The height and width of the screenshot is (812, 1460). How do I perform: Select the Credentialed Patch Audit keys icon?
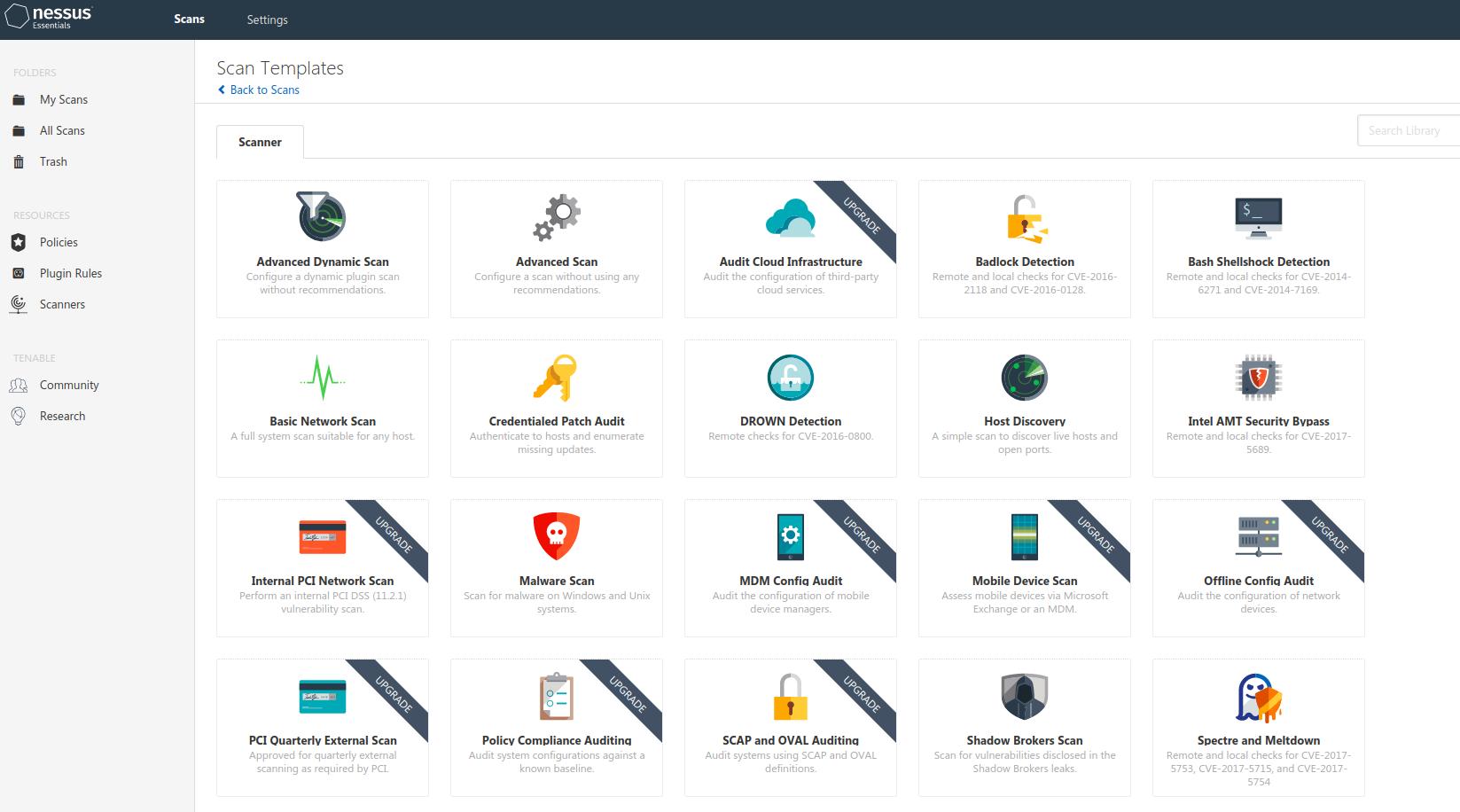[556, 379]
